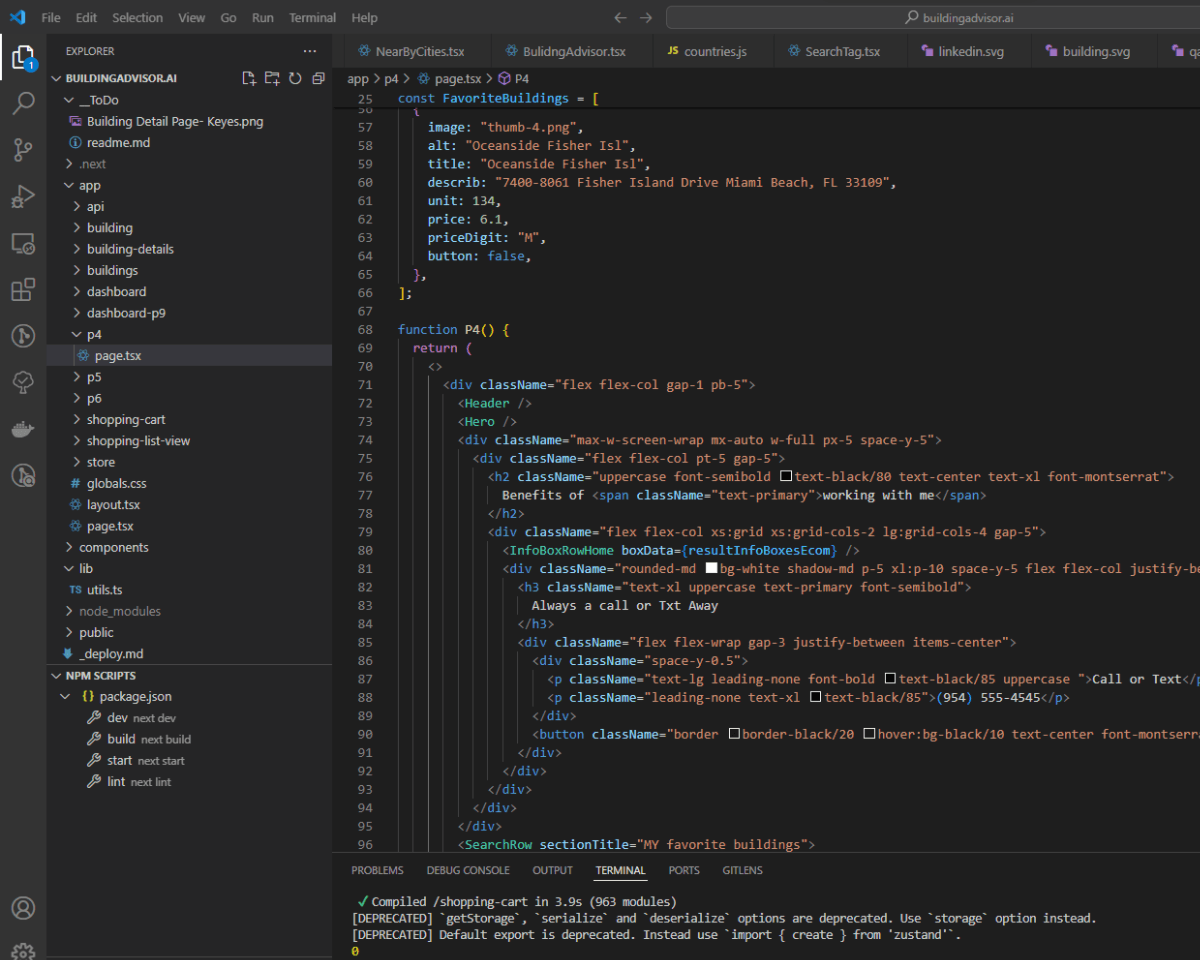Open the Terminal menu
1200x960 pixels.
312,18
